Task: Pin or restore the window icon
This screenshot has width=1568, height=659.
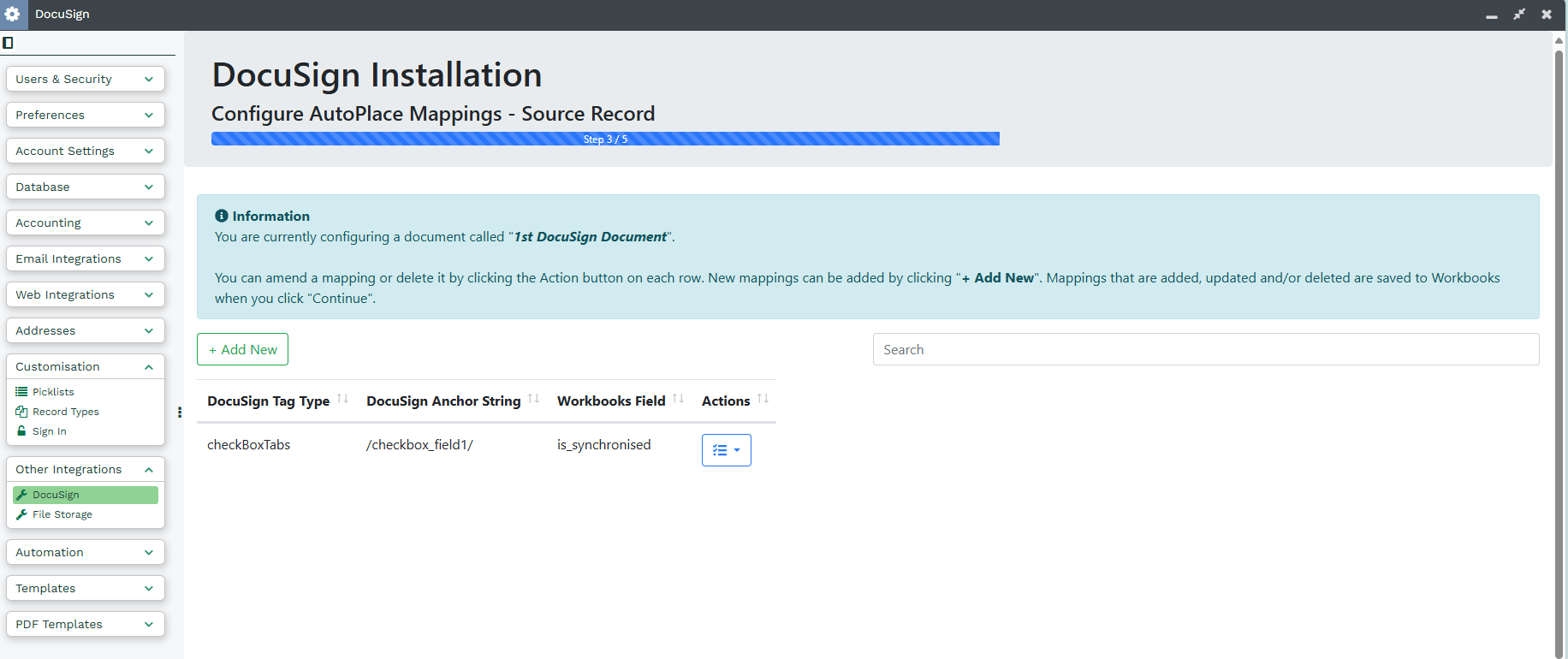Action: (x=1519, y=15)
